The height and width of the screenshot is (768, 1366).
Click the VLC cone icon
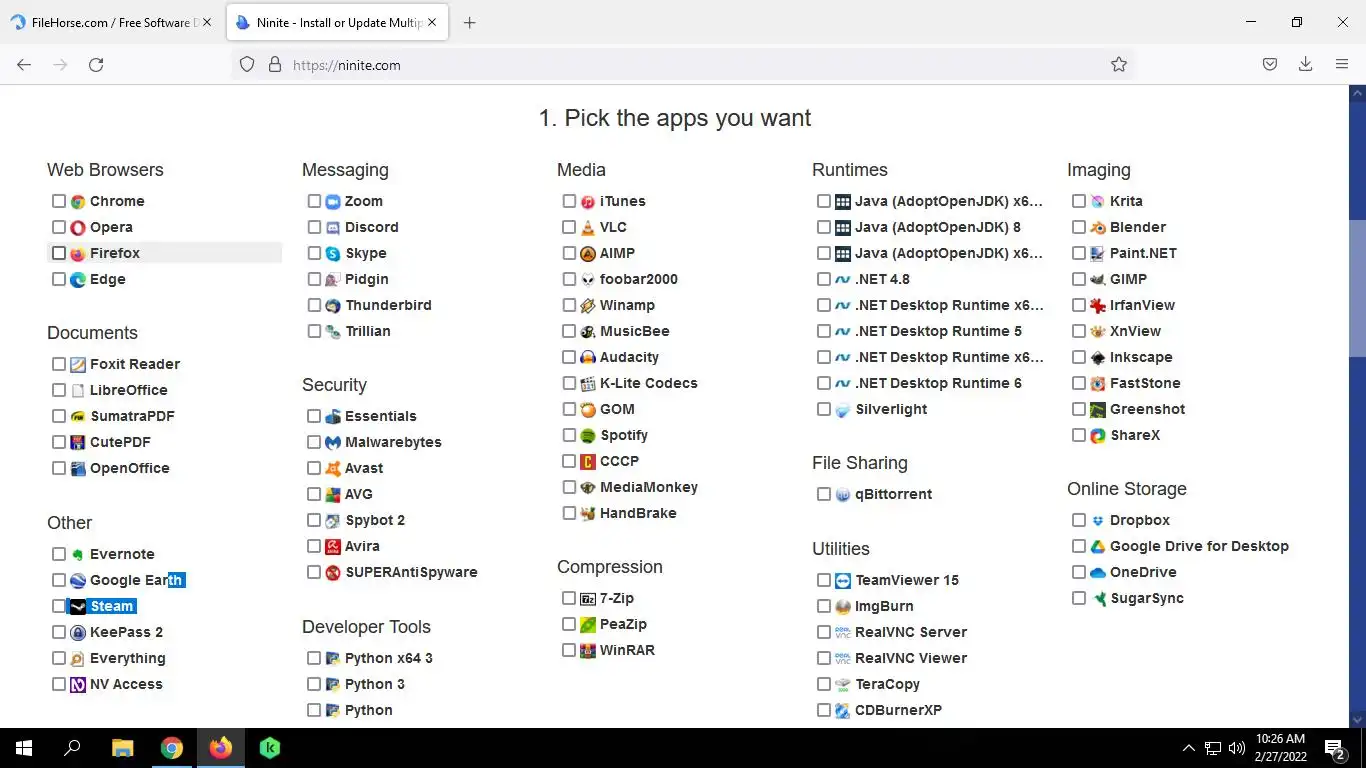click(588, 227)
